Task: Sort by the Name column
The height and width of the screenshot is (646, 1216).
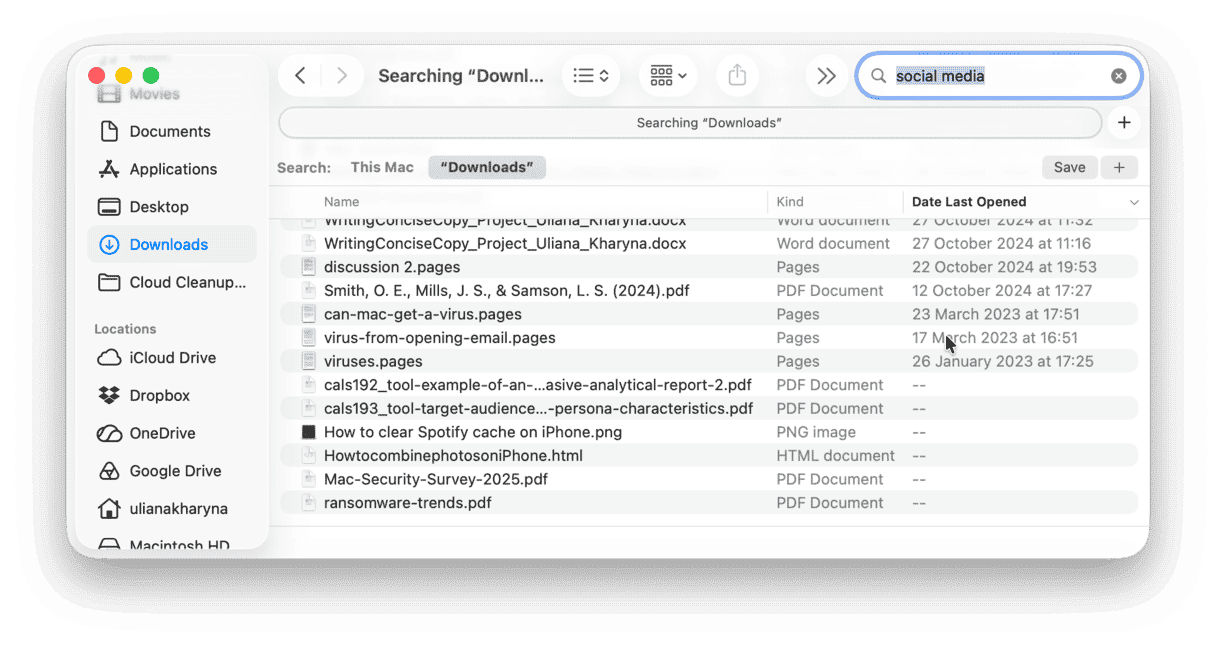Action: tap(341, 202)
